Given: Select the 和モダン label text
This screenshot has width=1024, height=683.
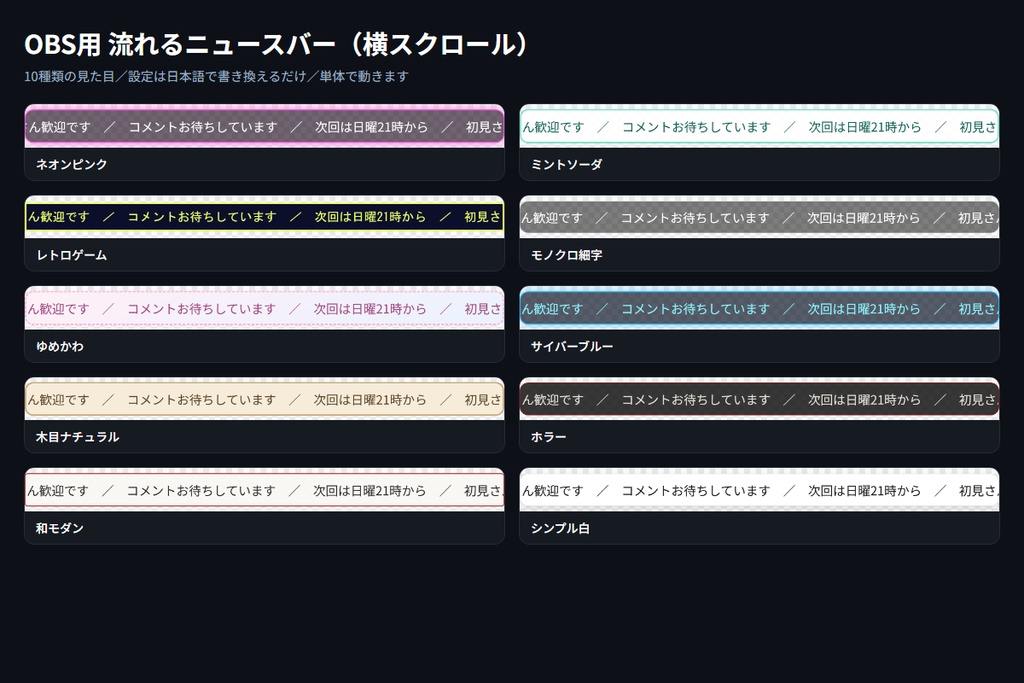Looking at the screenshot, I should (59, 528).
